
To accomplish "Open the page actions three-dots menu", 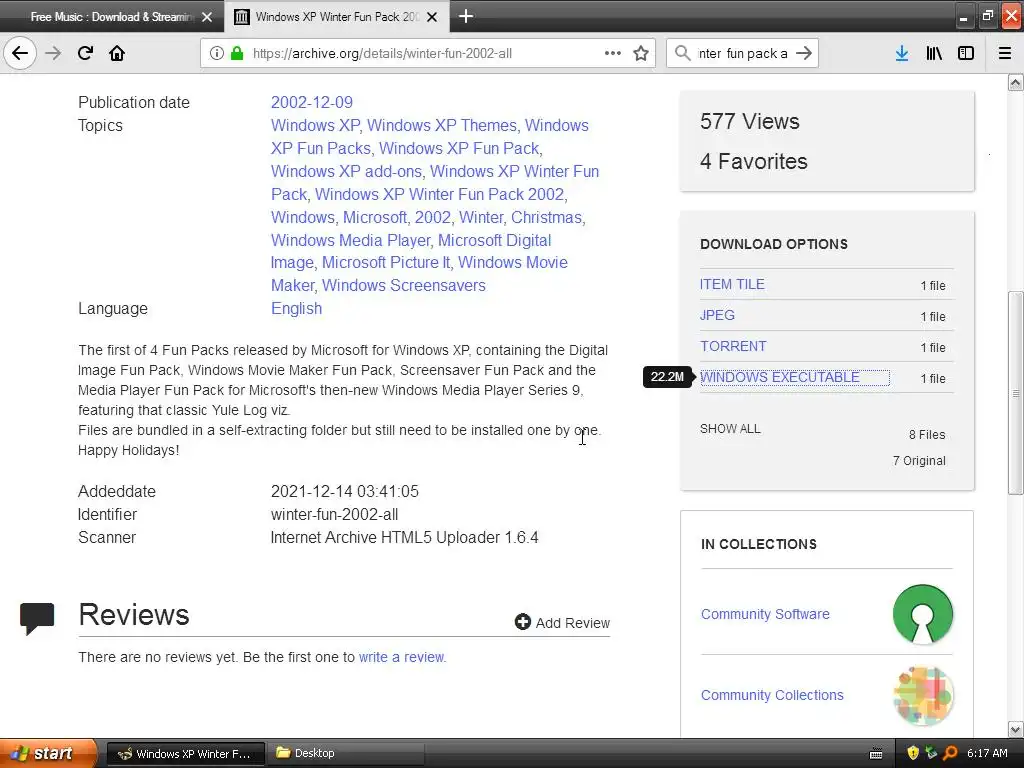I will [x=613, y=53].
